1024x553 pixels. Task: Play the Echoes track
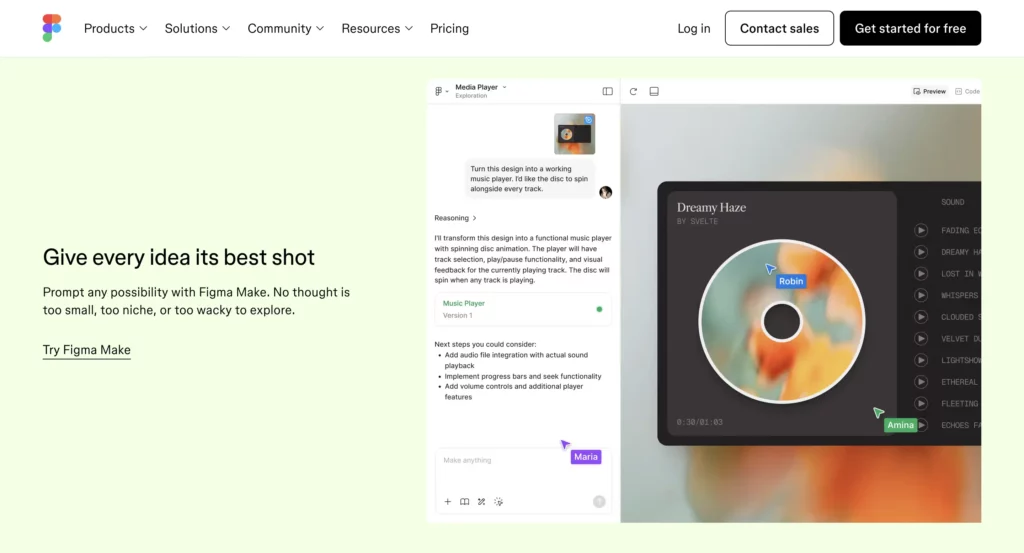coord(921,425)
